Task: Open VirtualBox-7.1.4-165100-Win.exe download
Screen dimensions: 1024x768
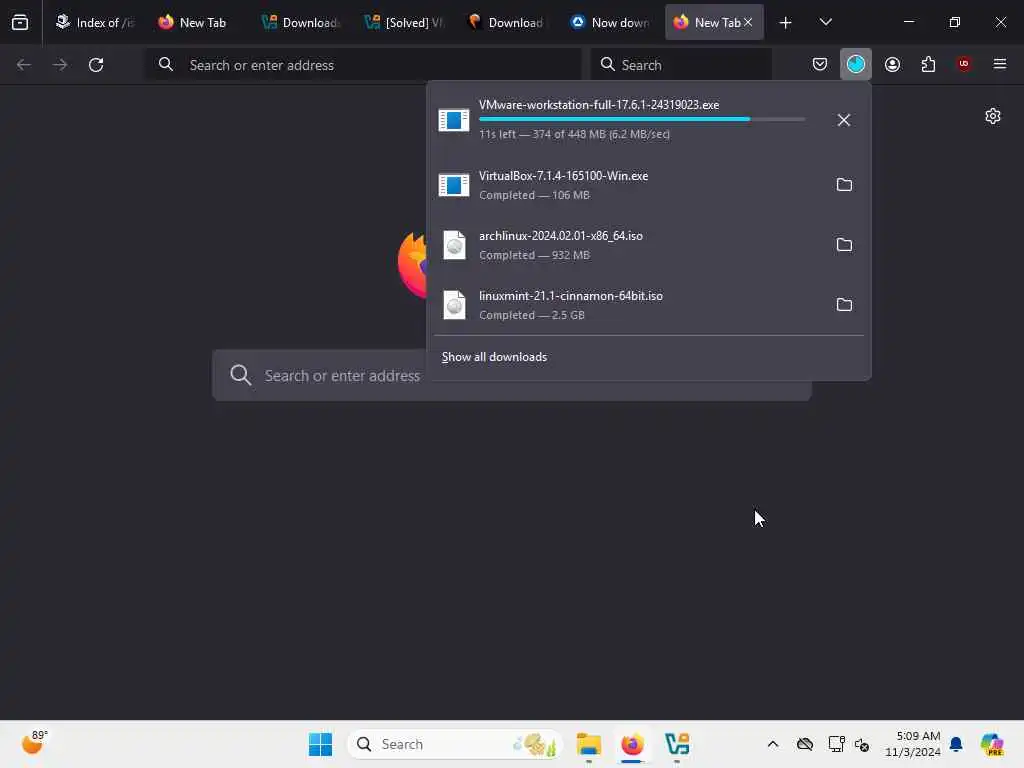Action: (627, 185)
